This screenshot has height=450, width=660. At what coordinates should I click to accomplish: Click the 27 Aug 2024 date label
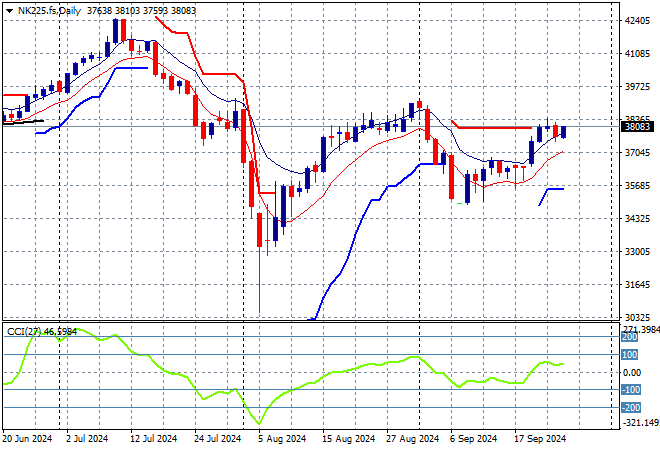pos(412,439)
